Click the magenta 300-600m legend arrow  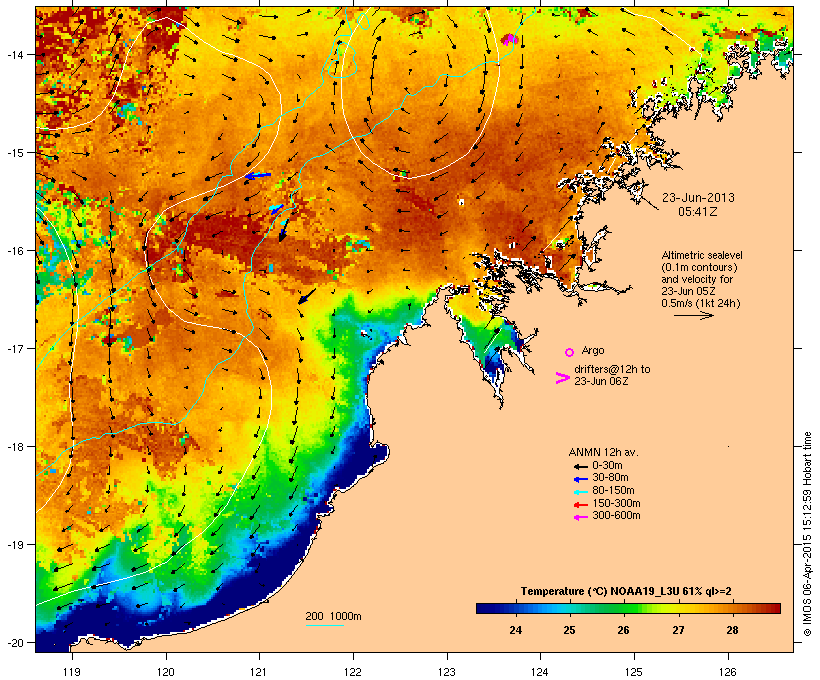point(580,517)
